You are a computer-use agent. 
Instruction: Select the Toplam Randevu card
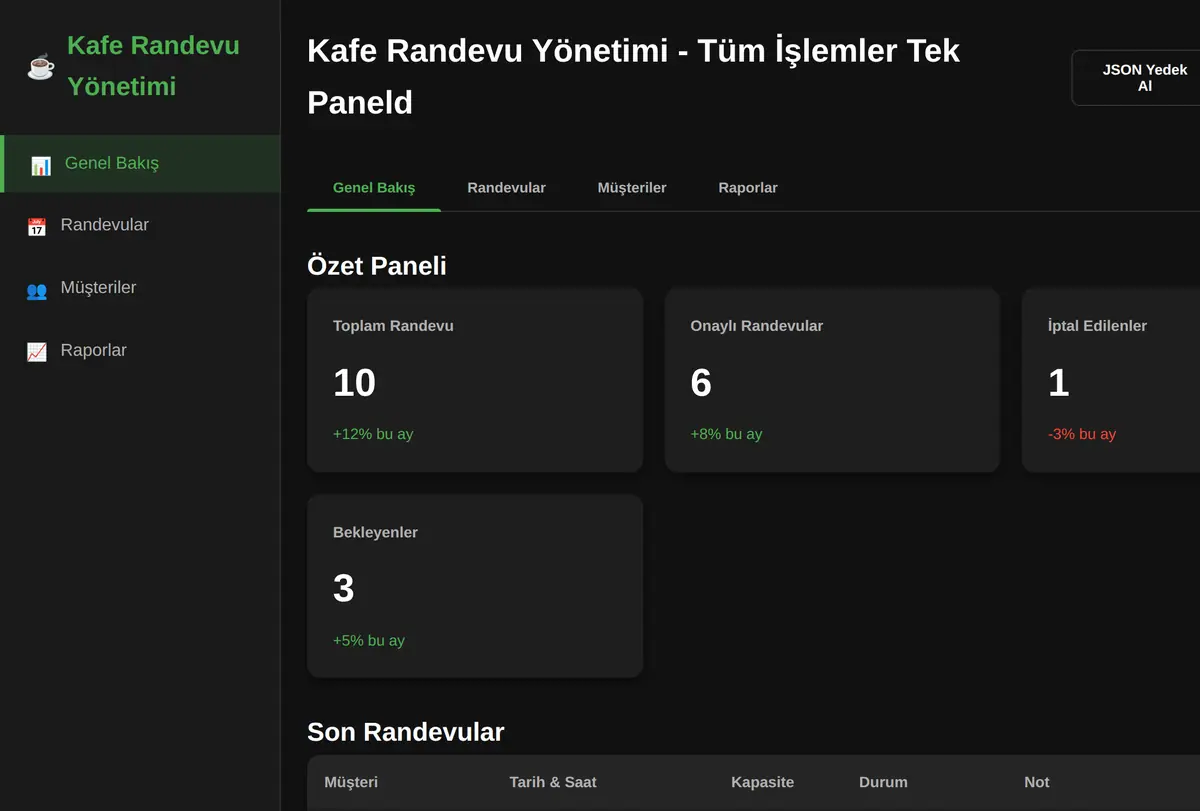(475, 380)
